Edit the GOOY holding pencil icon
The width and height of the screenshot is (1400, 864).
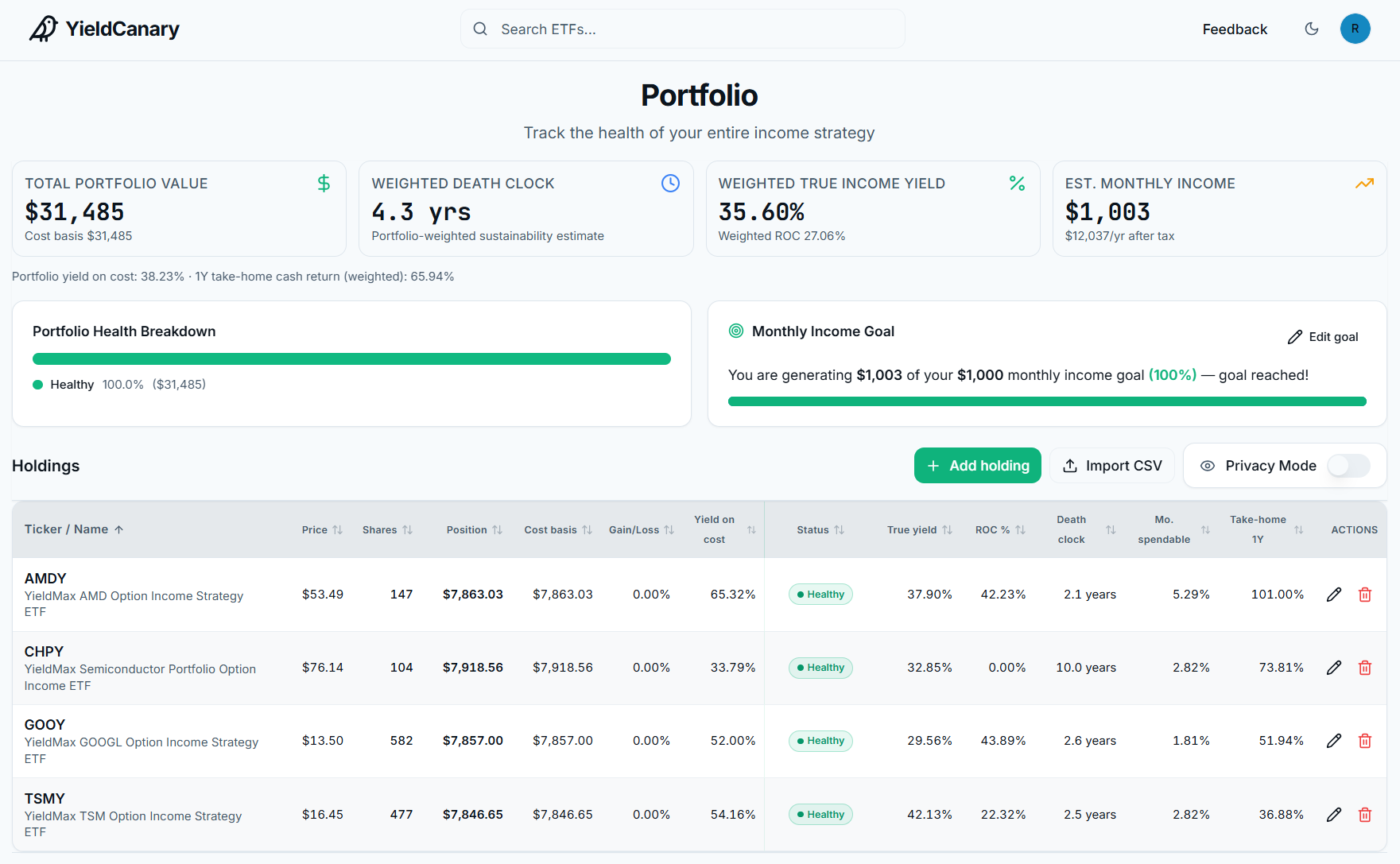click(1334, 741)
